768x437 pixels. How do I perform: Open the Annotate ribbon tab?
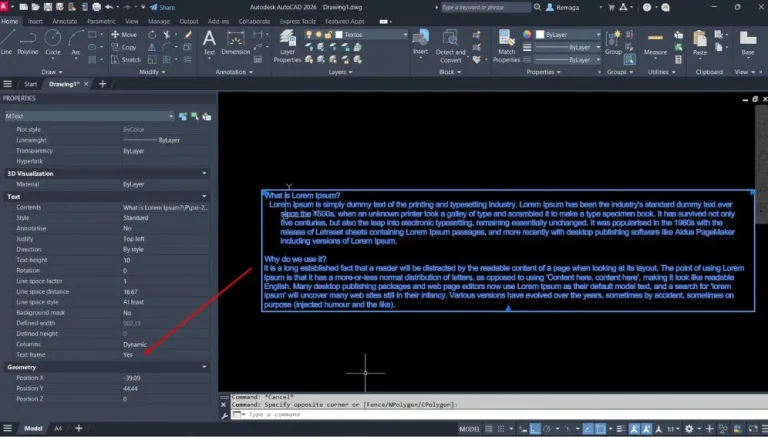pyautogui.click(x=65, y=22)
